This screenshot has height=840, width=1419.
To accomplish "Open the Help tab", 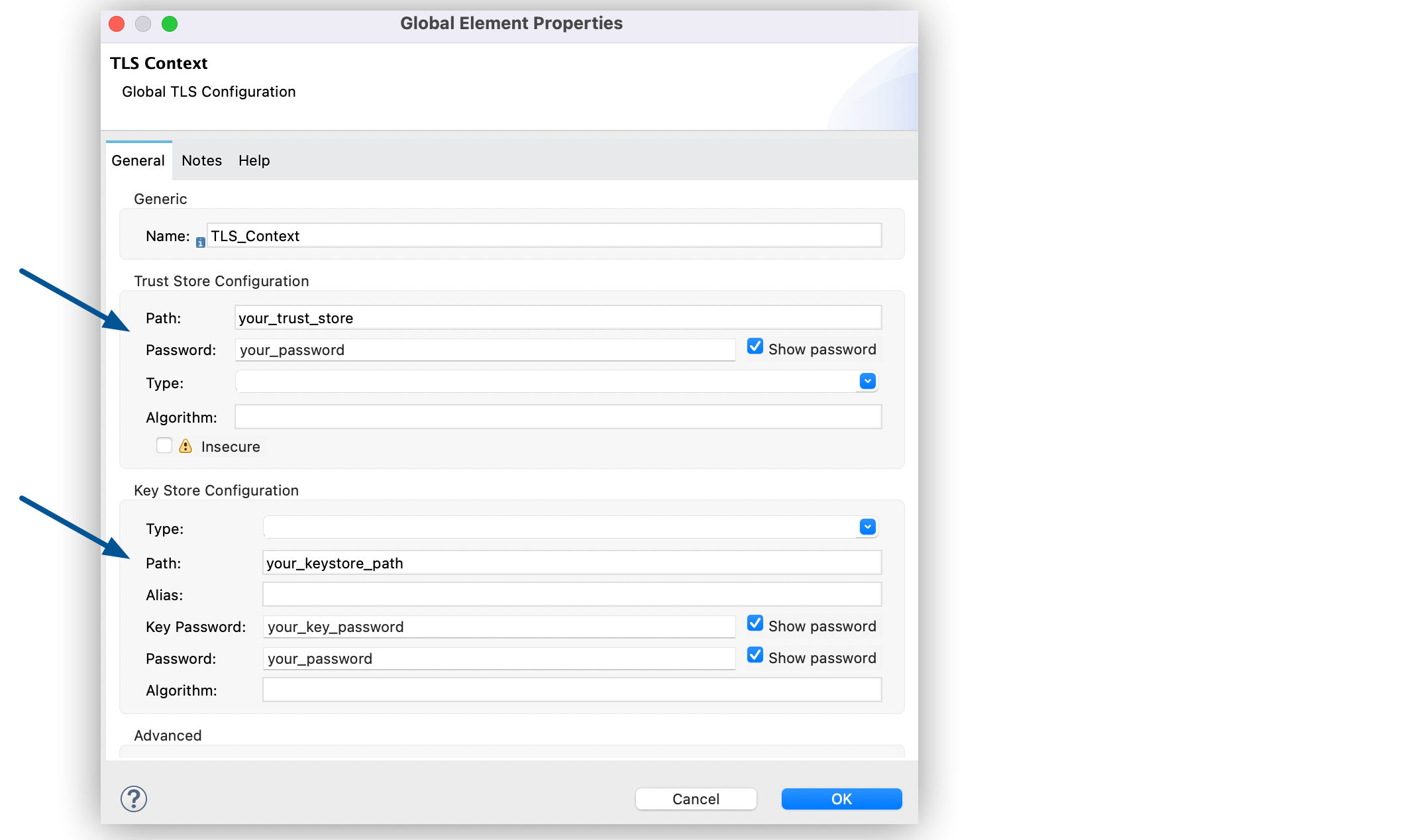I will (x=254, y=160).
